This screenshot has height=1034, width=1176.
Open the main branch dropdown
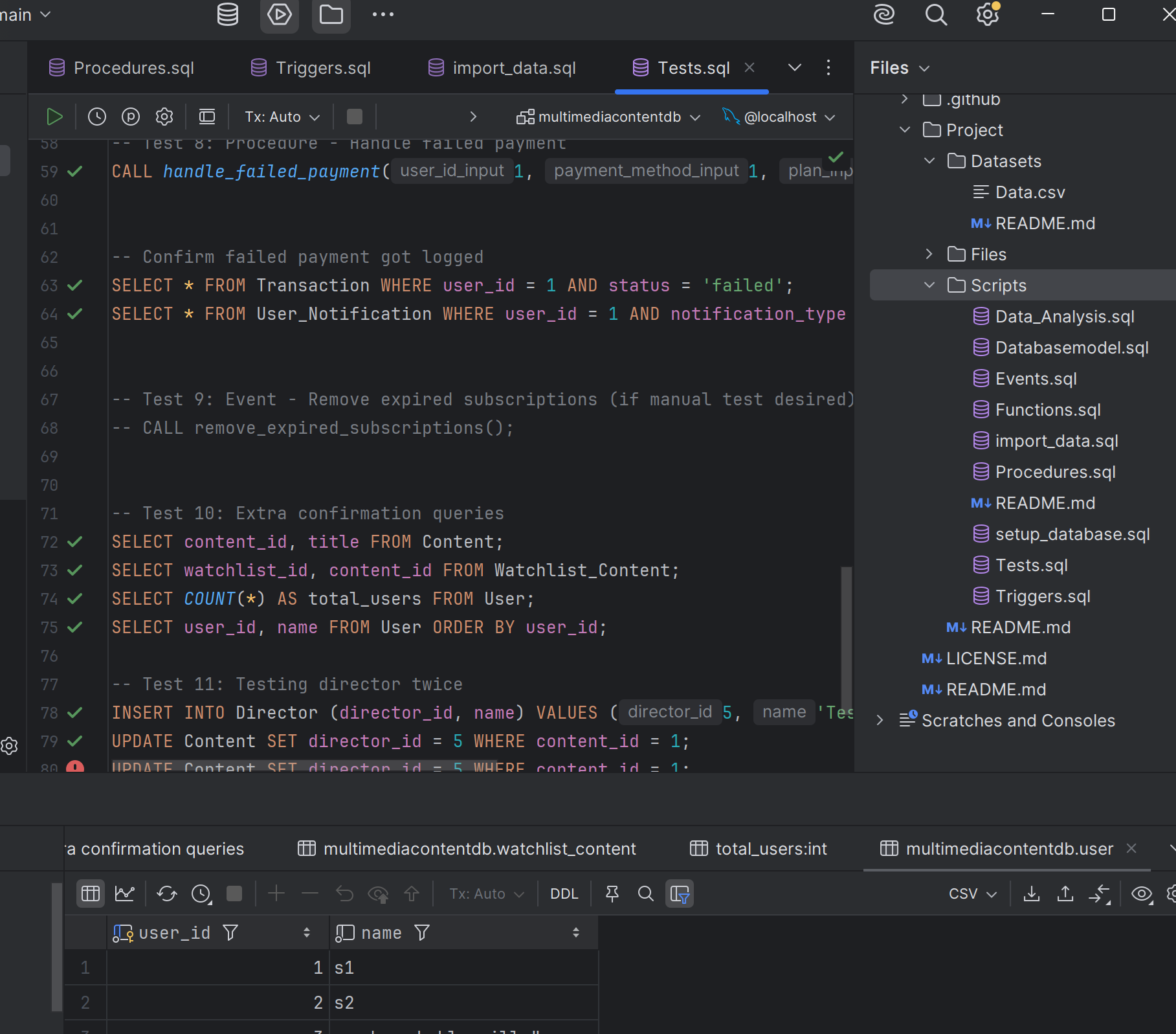pos(25,14)
